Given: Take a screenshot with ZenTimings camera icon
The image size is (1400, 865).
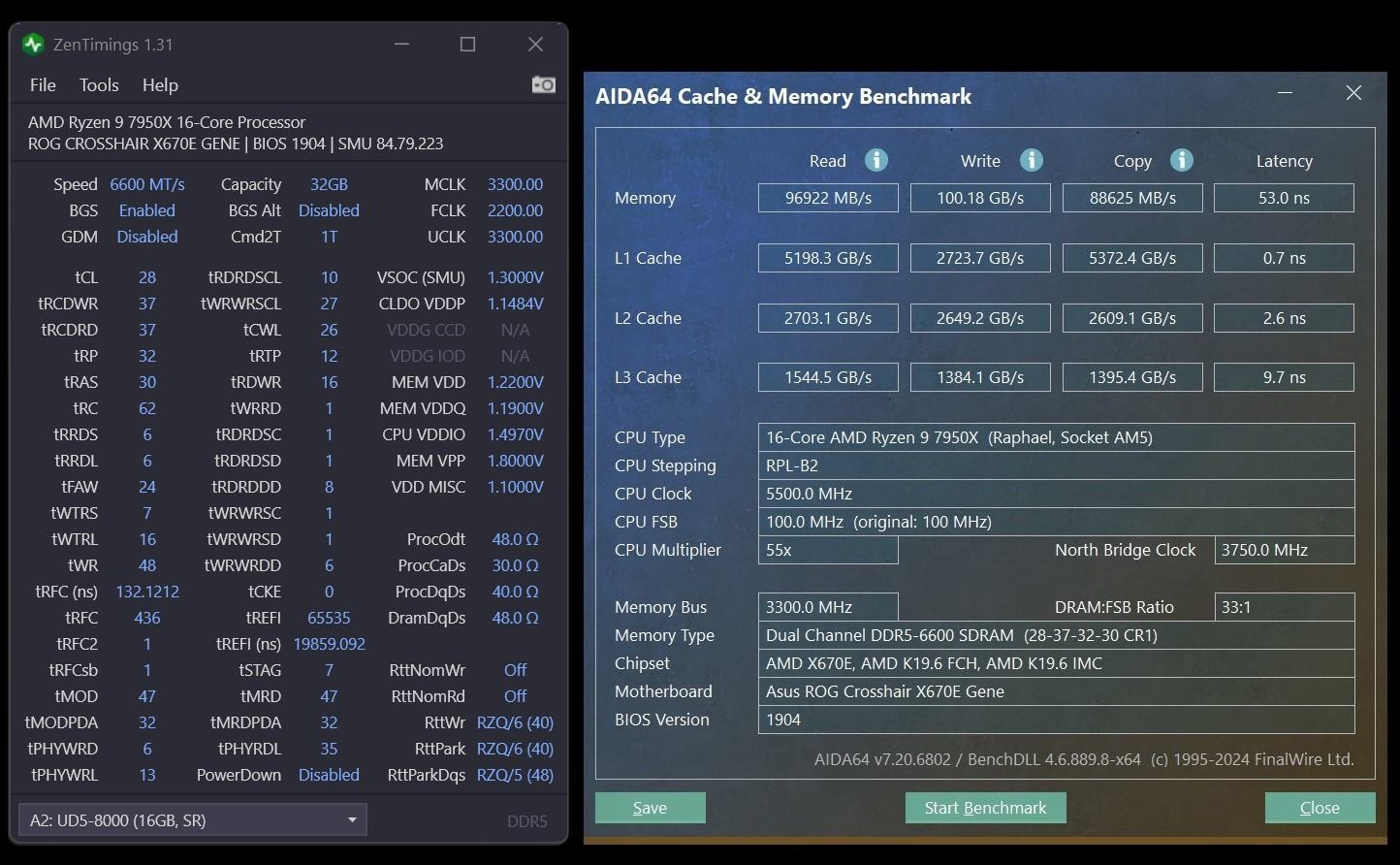Looking at the screenshot, I should pyautogui.click(x=543, y=85).
